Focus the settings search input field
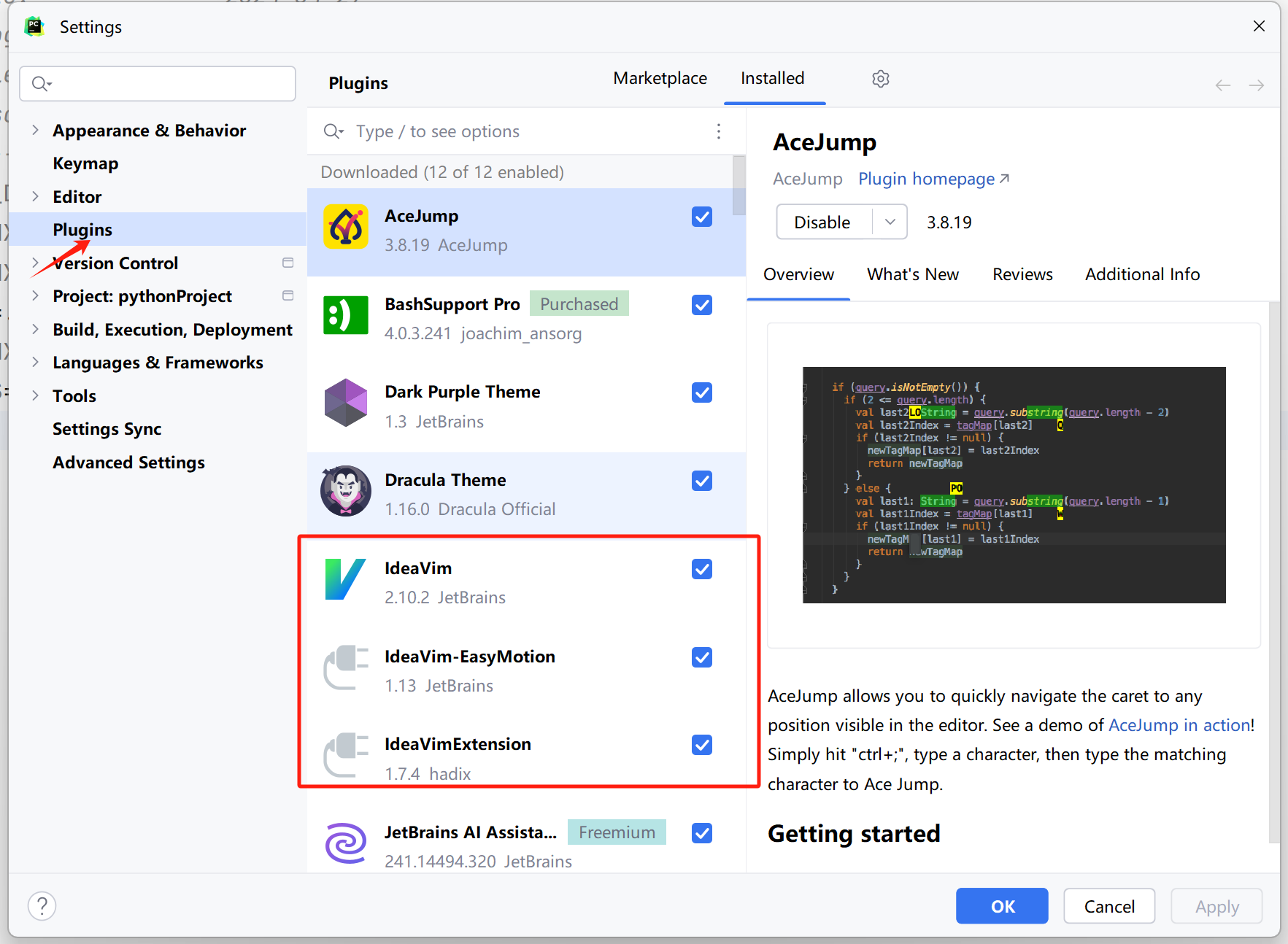The width and height of the screenshot is (1288, 944). tap(158, 84)
